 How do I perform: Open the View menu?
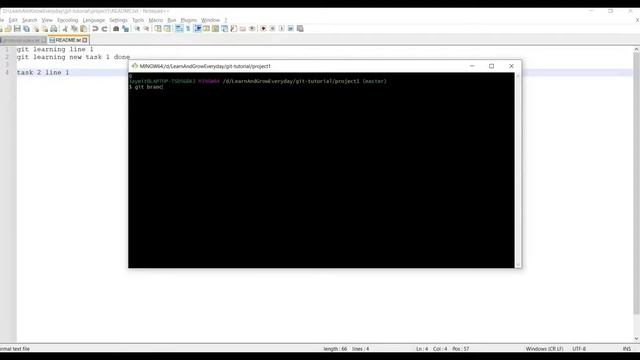coord(47,20)
